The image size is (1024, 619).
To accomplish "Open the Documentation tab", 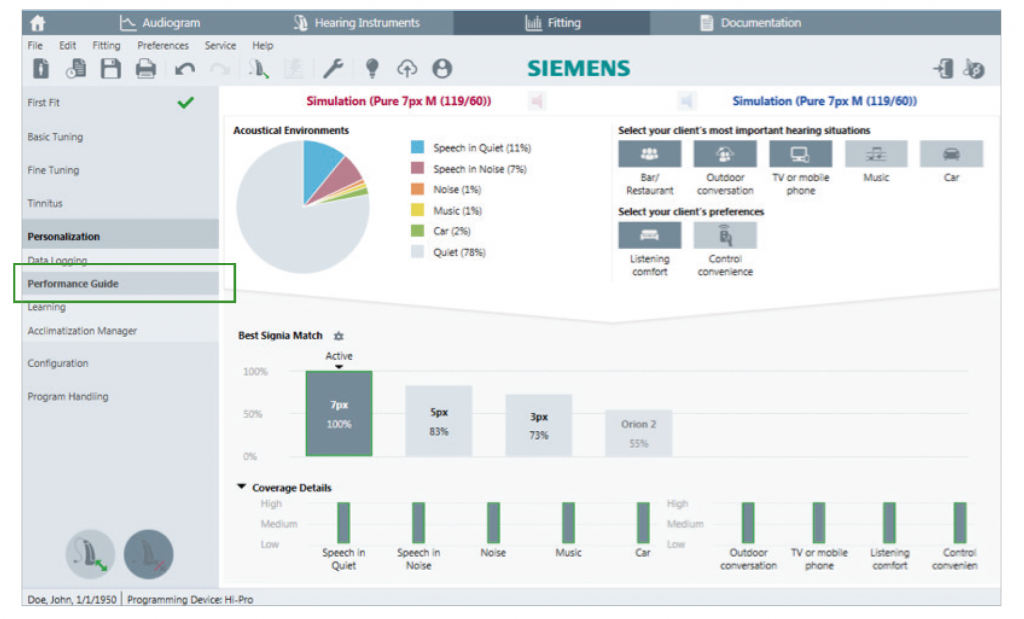I will tap(750, 23).
